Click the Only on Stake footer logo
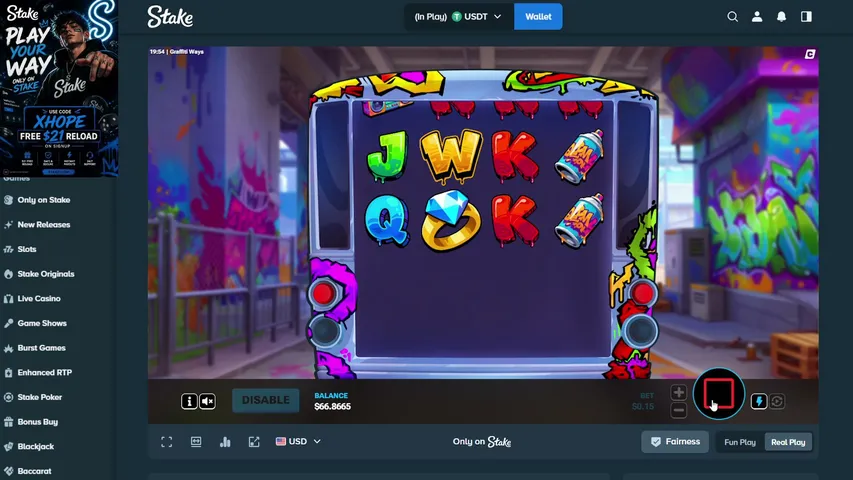 coord(481,442)
